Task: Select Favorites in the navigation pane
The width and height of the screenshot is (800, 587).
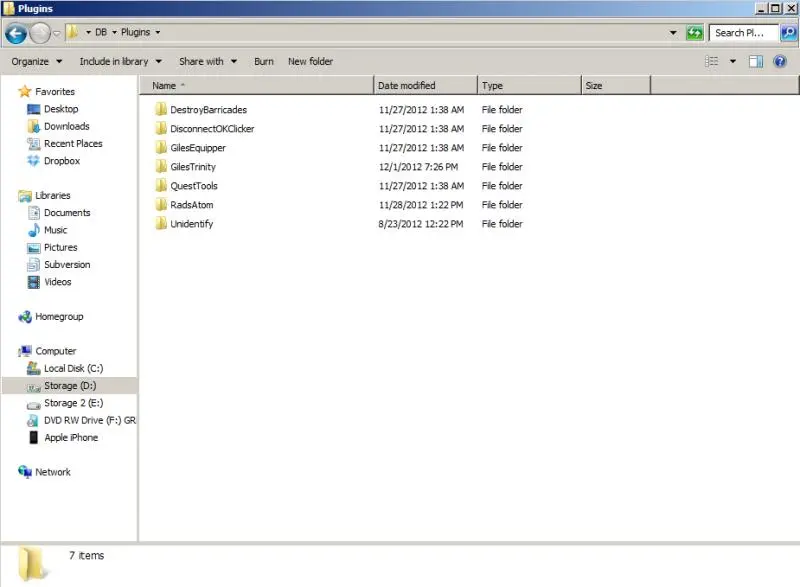Action: click(55, 92)
